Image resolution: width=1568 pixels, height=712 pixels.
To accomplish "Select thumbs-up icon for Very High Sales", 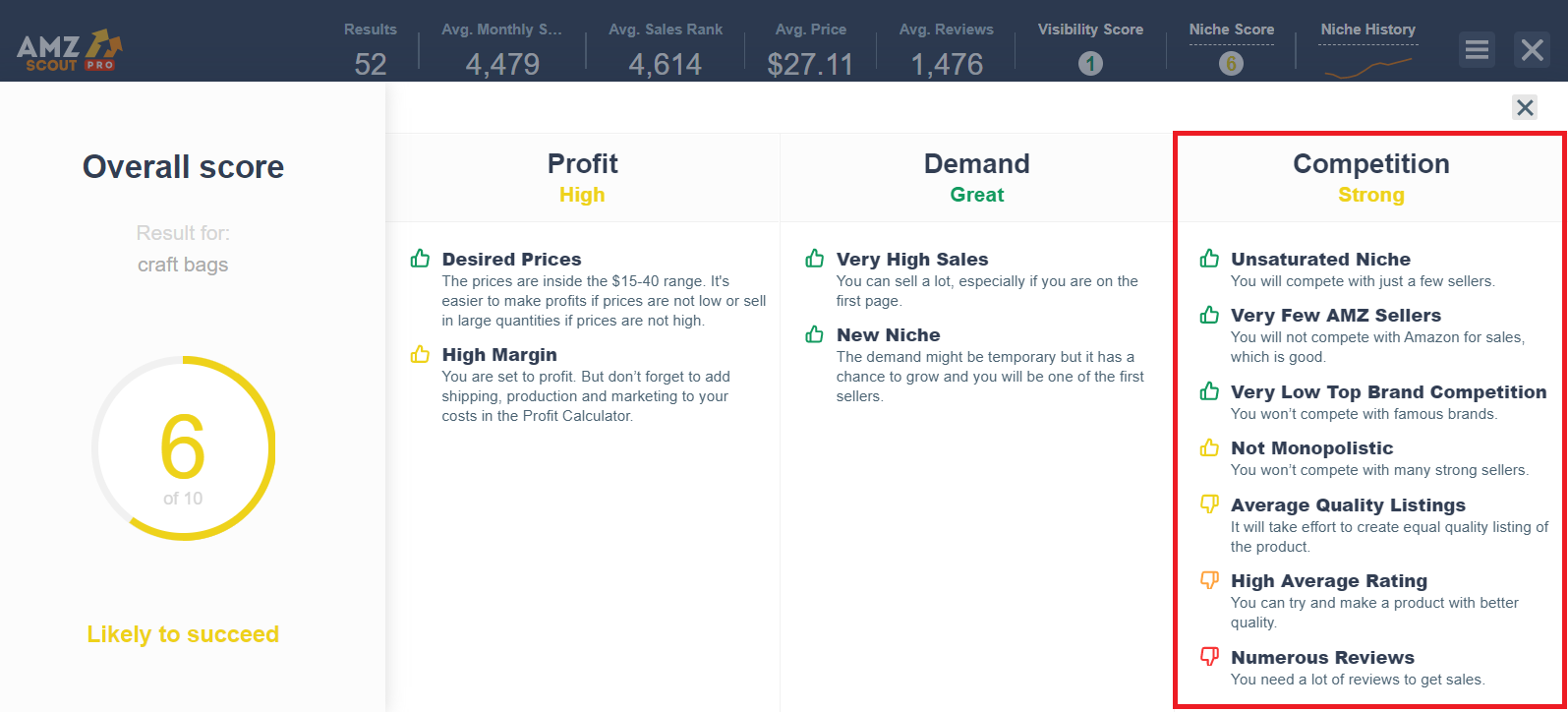I will click(x=815, y=258).
